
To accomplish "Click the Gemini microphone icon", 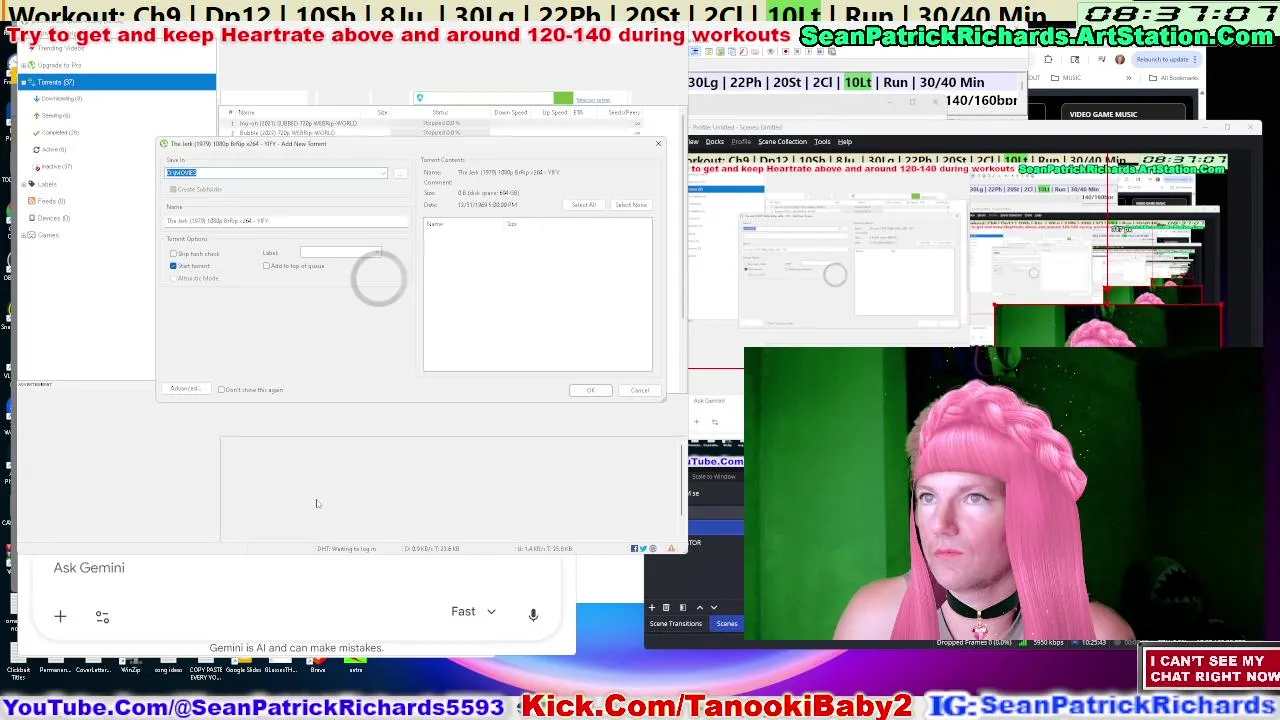I will pyautogui.click(x=533, y=615).
